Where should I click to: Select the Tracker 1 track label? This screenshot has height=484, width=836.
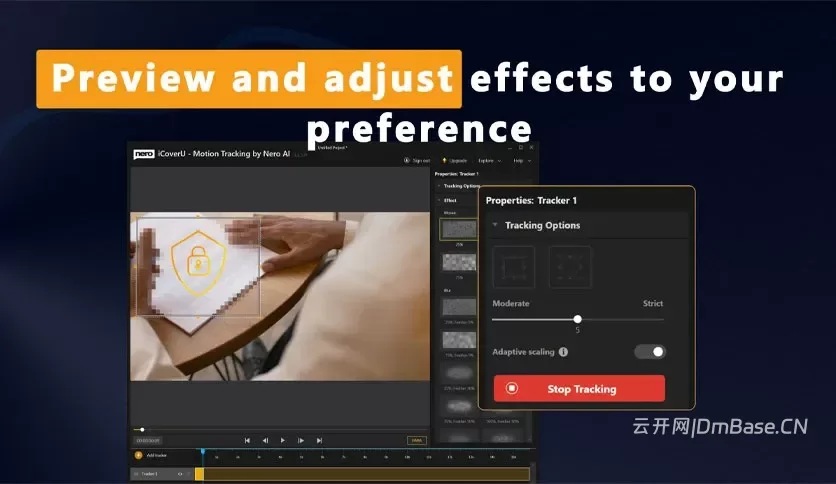(x=149, y=474)
